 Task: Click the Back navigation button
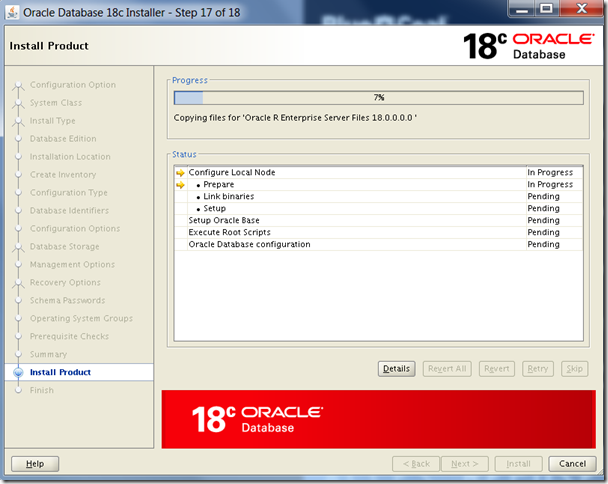[416, 464]
